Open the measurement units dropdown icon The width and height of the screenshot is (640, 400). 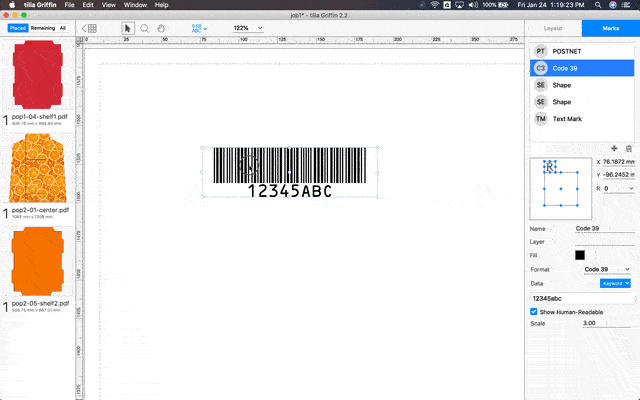pyautogui.click(x=199, y=28)
